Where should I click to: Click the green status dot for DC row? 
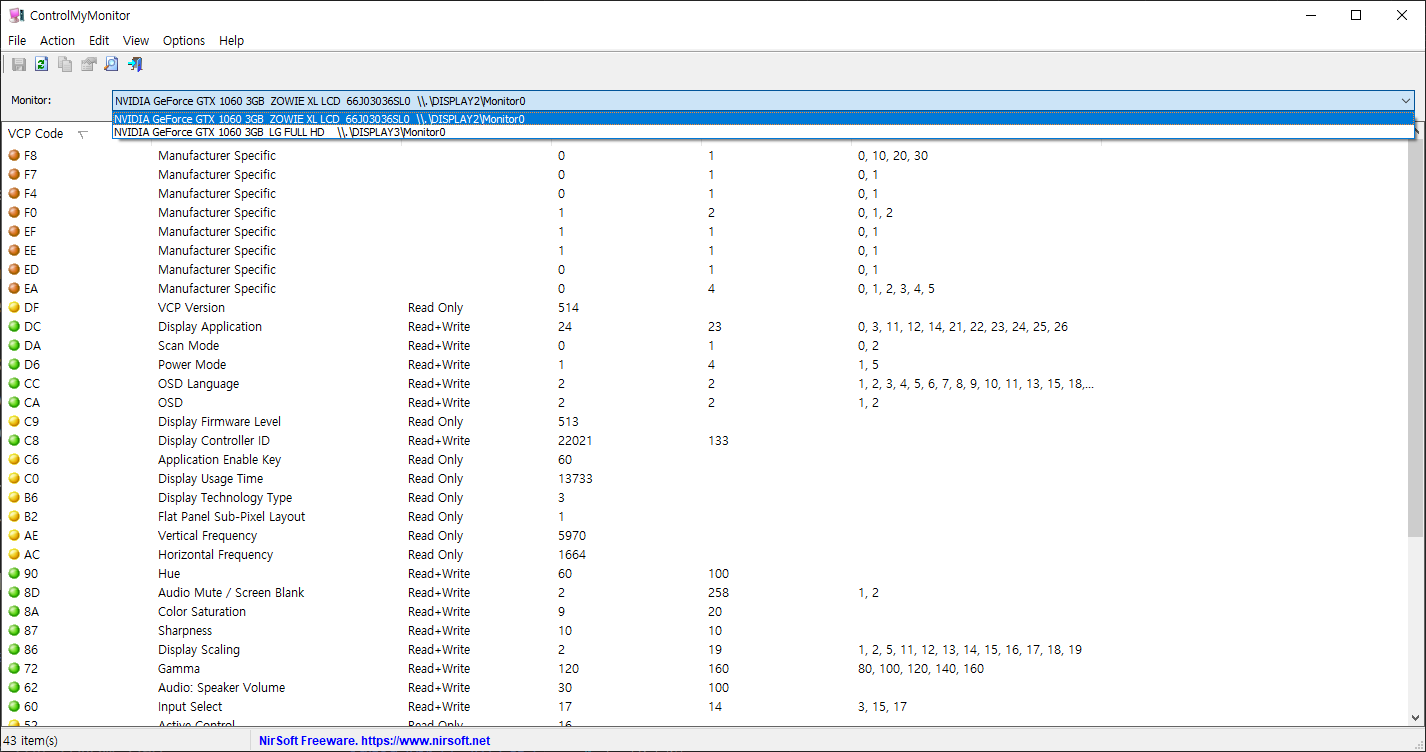click(14, 327)
